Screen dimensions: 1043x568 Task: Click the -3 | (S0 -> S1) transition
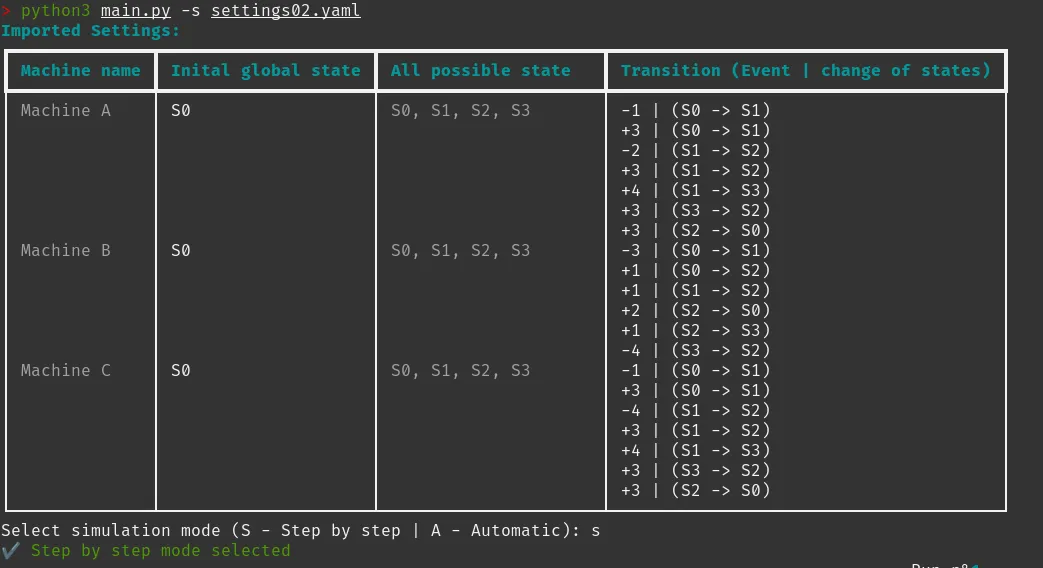pyautogui.click(x=695, y=251)
